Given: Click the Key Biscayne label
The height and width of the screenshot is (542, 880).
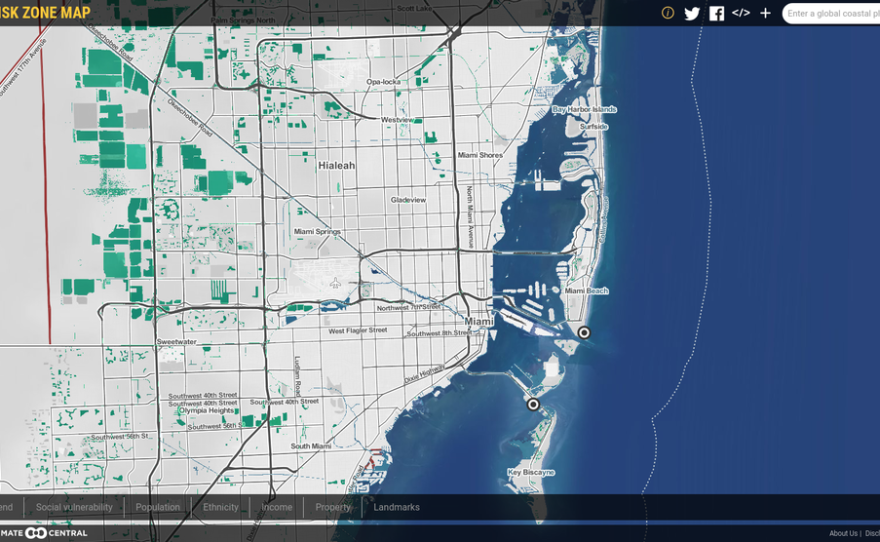Looking at the screenshot, I should [531, 472].
